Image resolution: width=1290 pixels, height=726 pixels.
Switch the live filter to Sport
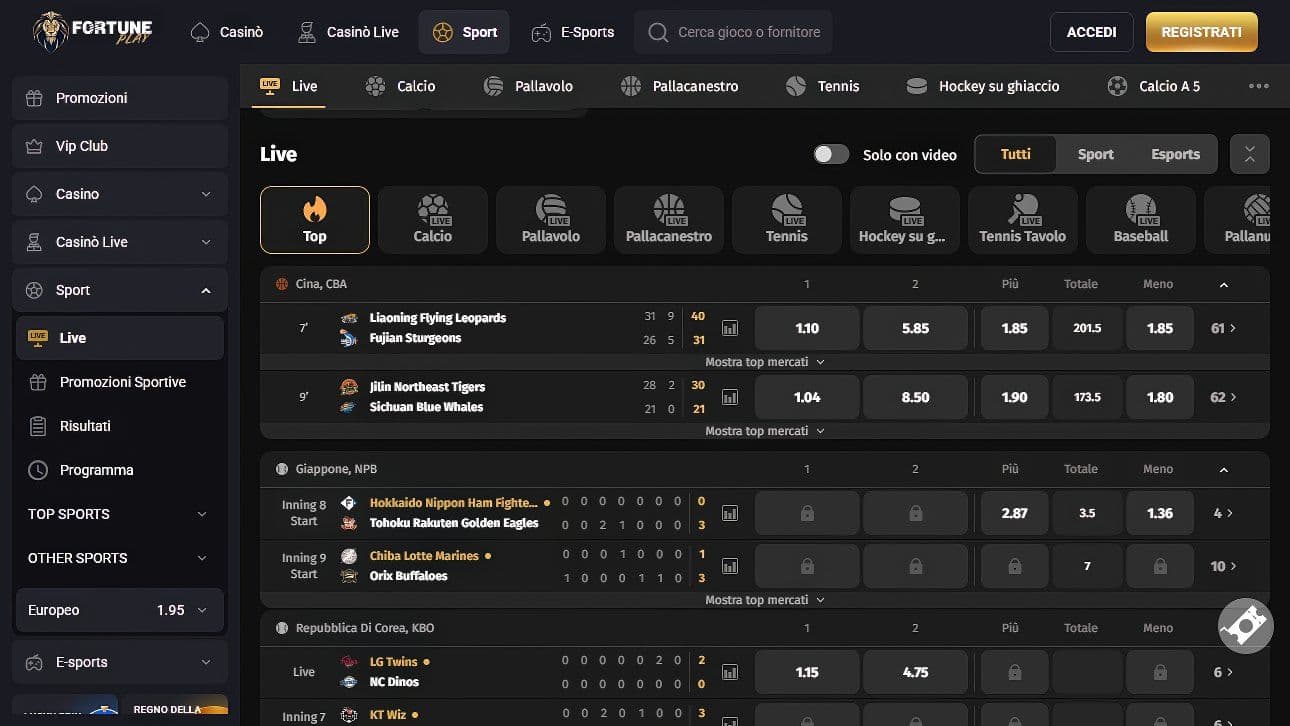pyautogui.click(x=1095, y=154)
